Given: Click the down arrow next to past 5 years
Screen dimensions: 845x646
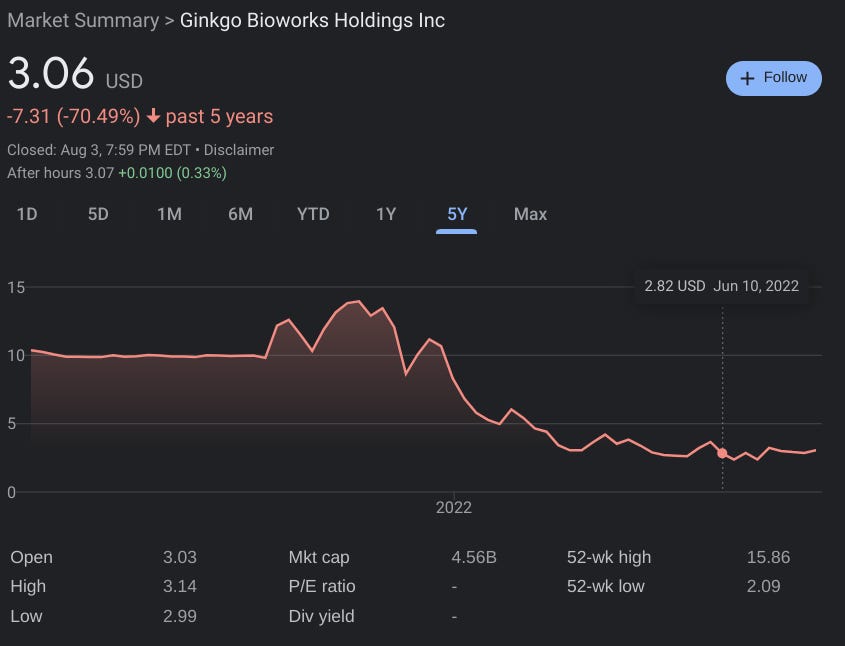Looking at the screenshot, I should pos(154,116).
